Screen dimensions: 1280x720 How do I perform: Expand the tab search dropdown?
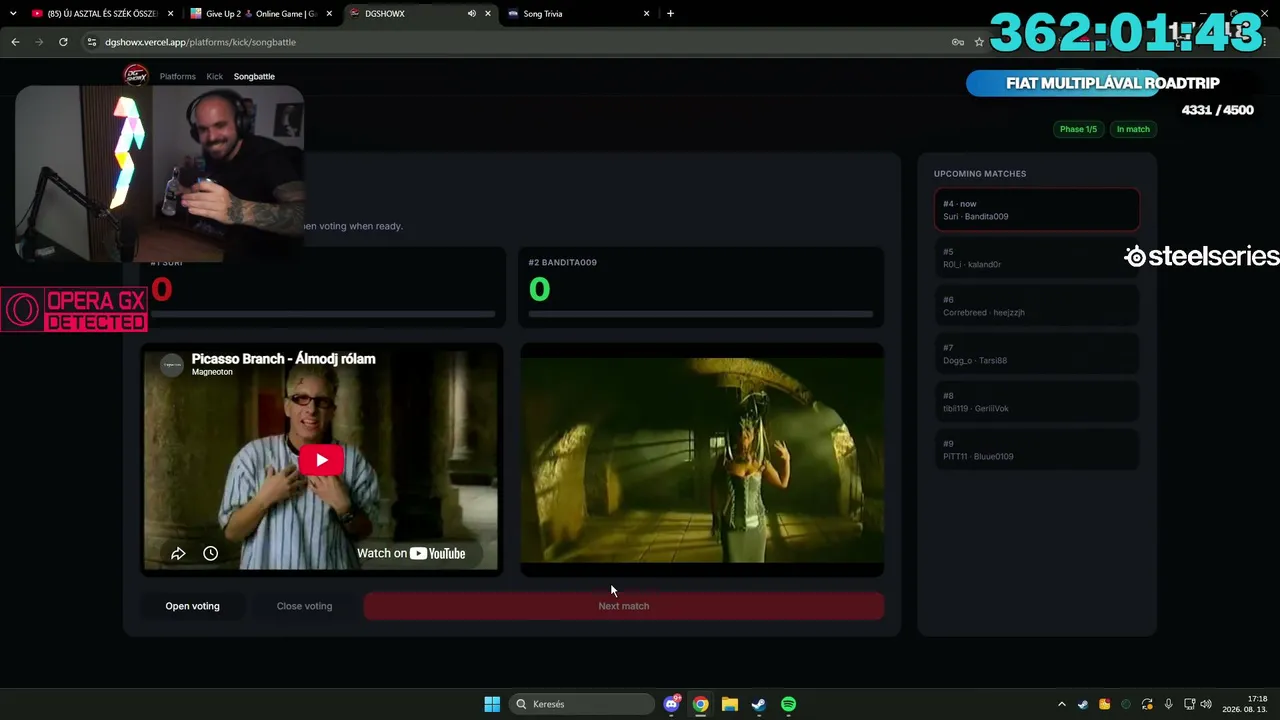pos(13,14)
